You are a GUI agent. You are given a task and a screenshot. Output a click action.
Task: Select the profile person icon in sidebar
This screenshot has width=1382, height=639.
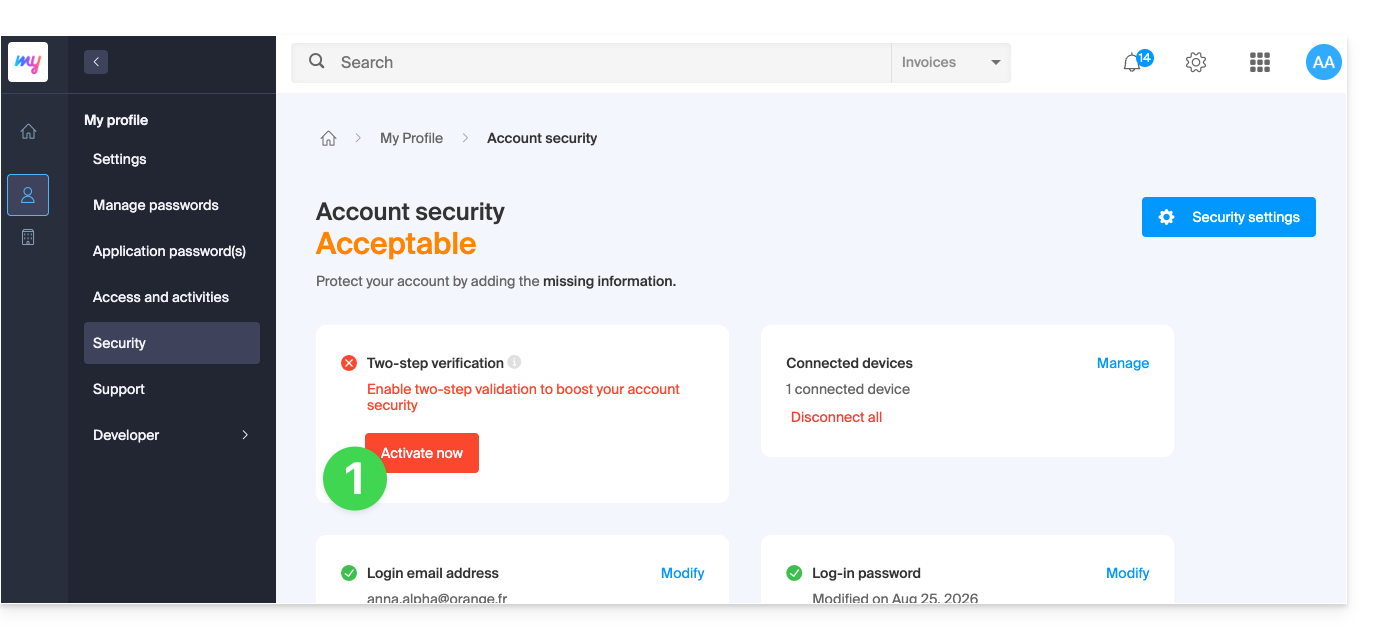point(28,195)
